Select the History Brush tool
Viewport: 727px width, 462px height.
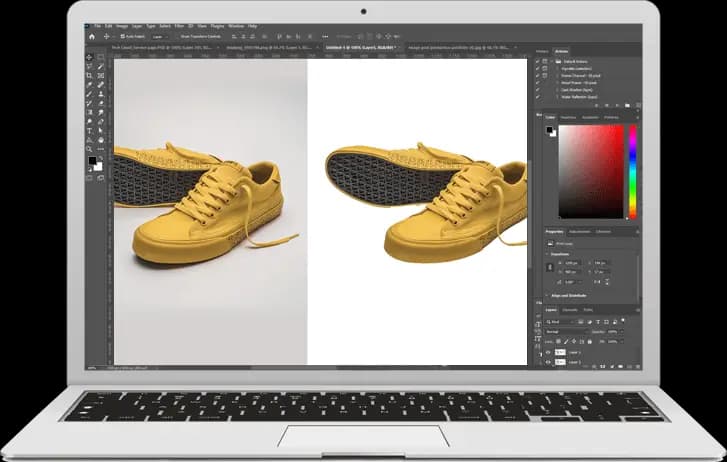(x=89, y=103)
